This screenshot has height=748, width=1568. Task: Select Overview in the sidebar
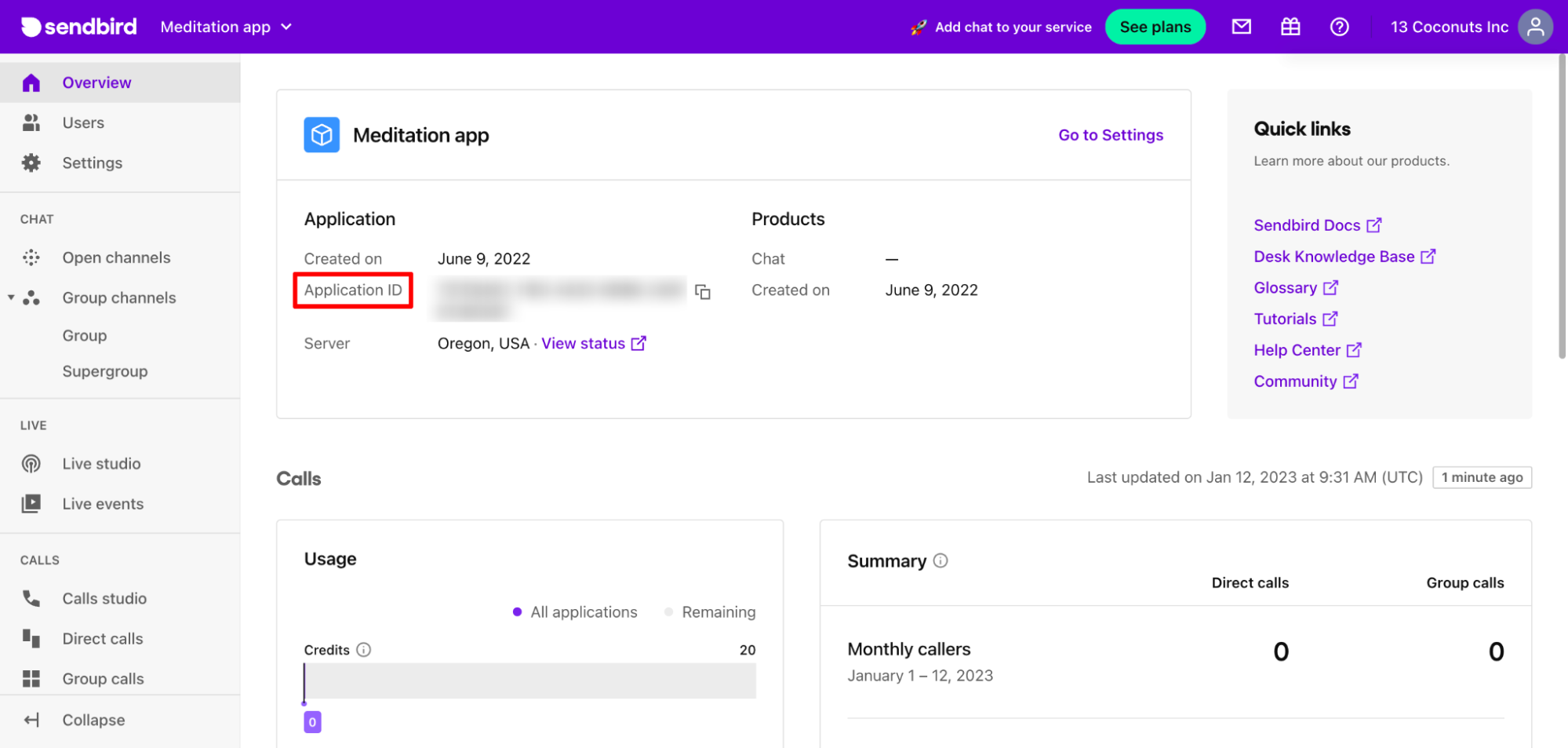(120, 82)
